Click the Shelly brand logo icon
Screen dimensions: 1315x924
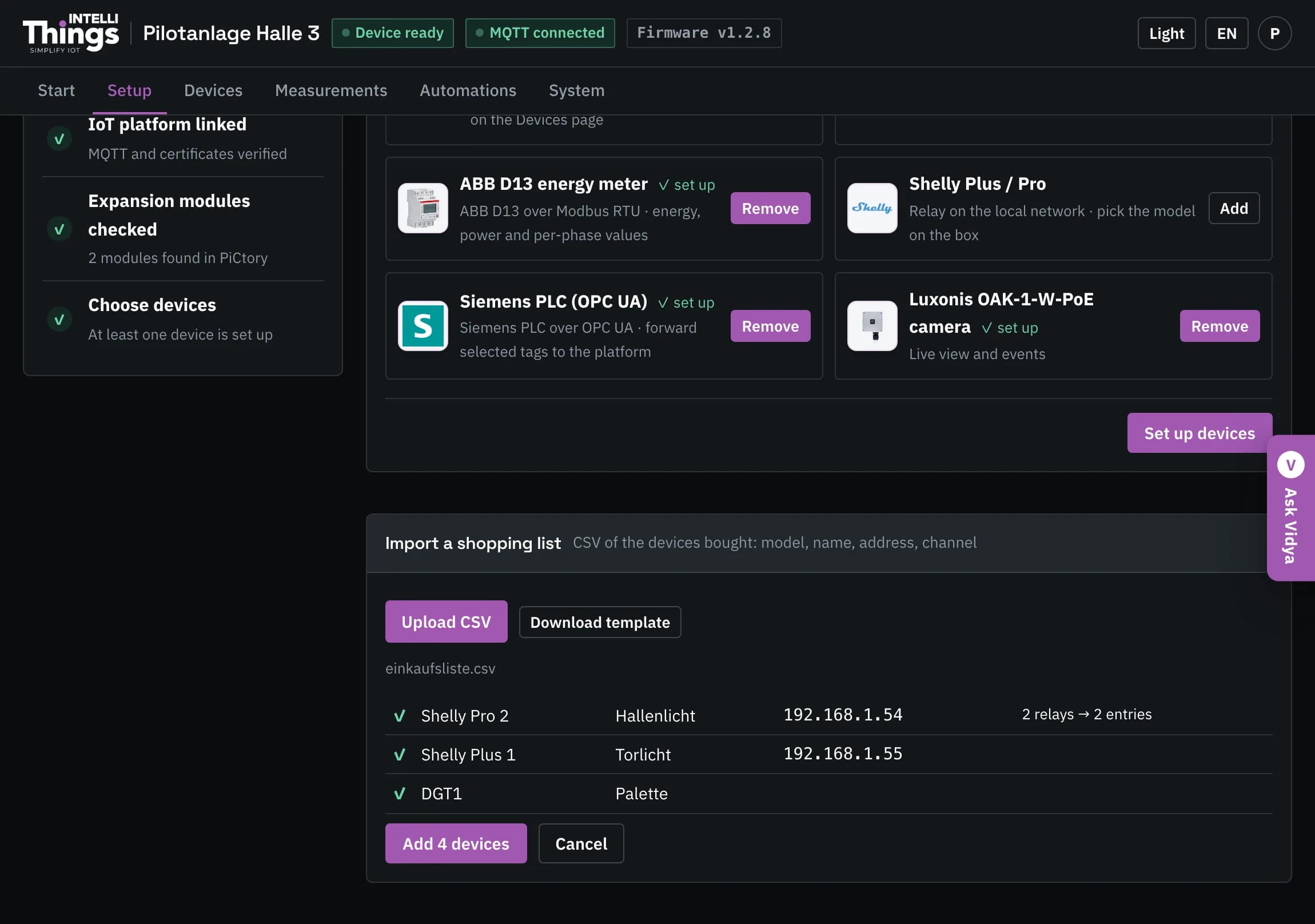coord(872,208)
